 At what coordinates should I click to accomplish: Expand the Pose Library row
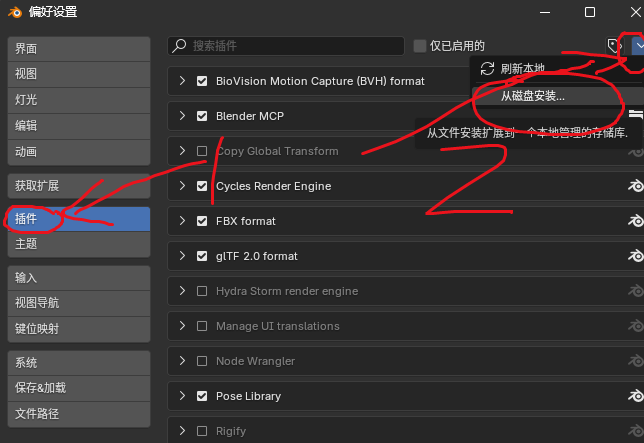pyautogui.click(x=182, y=396)
